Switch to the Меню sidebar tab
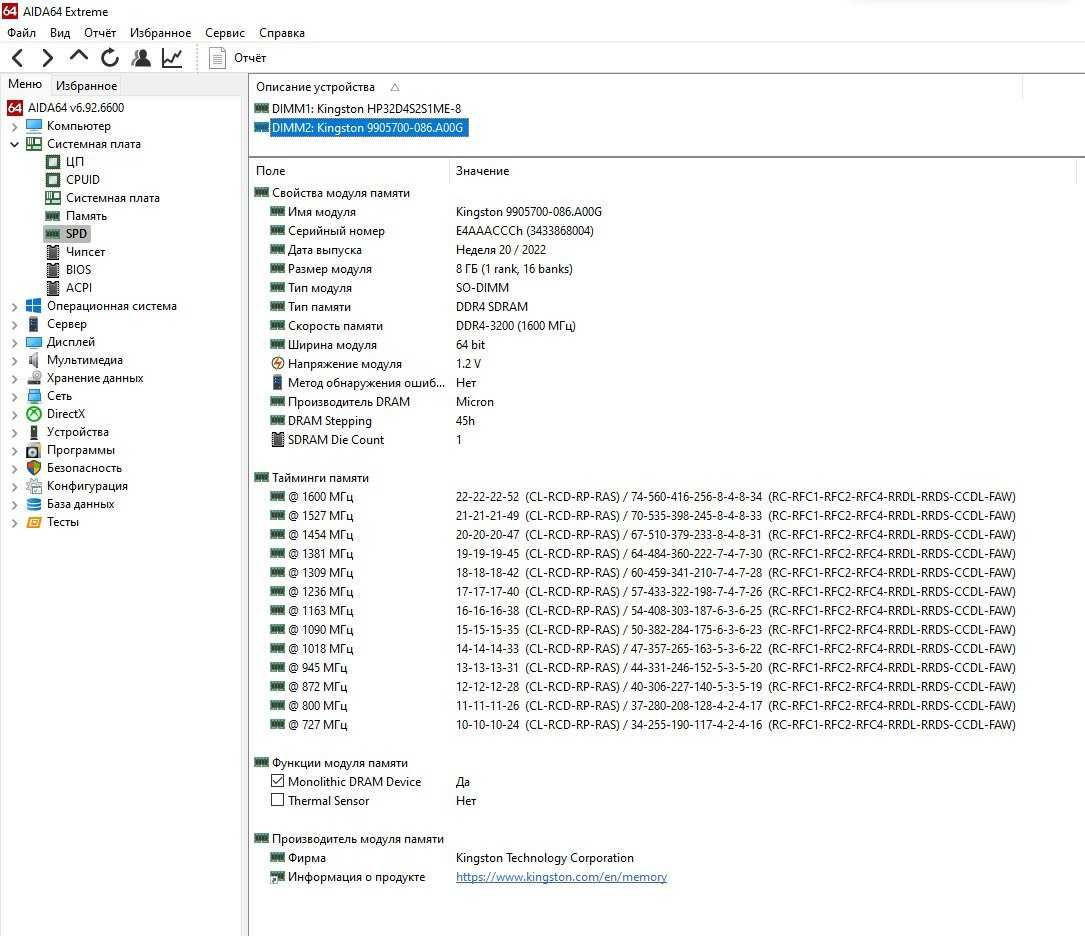1085x936 pixels. (x=25, y=84)
